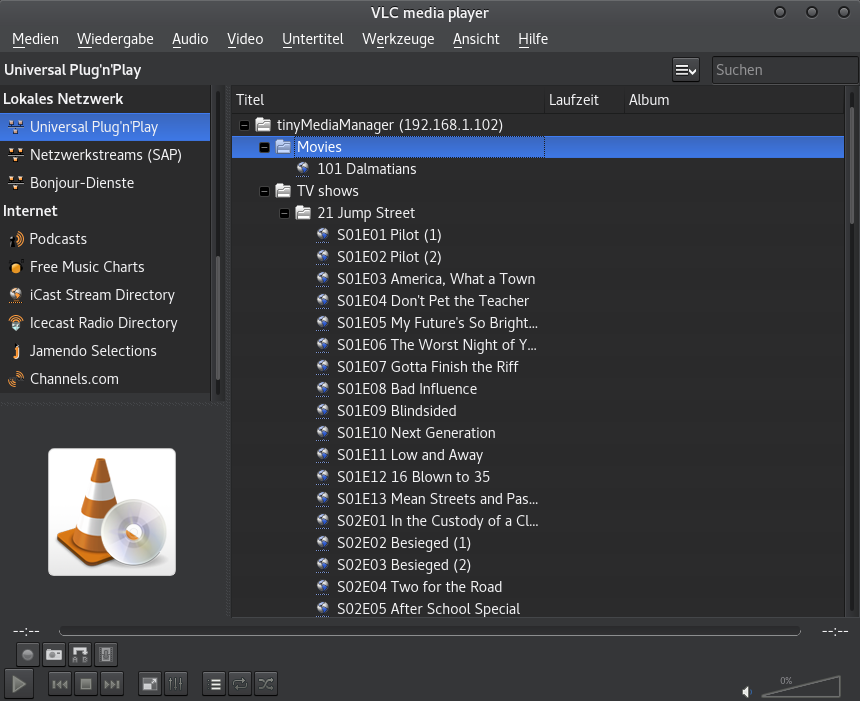
Task: Open the Wiedergabe menu
Action: pos(115,39)
